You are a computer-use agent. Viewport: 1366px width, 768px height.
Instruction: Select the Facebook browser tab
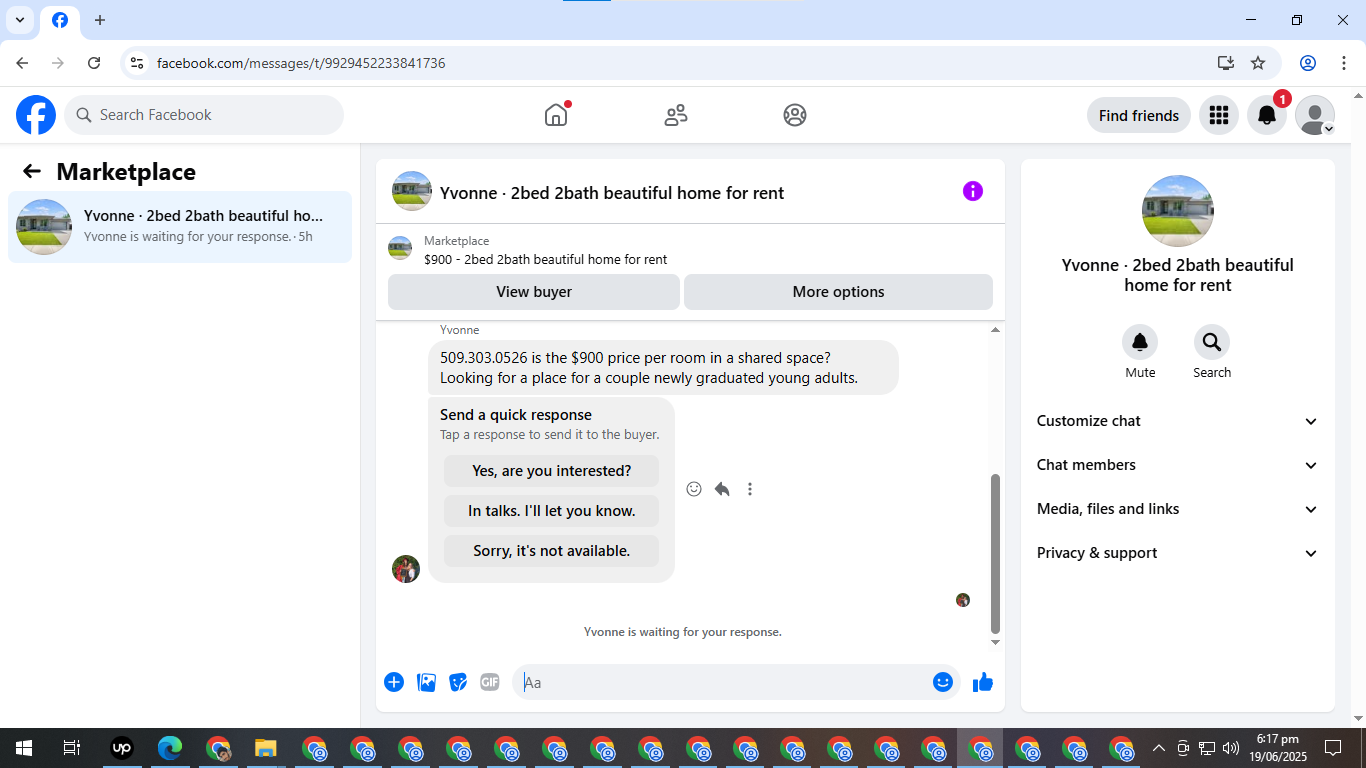60,21
